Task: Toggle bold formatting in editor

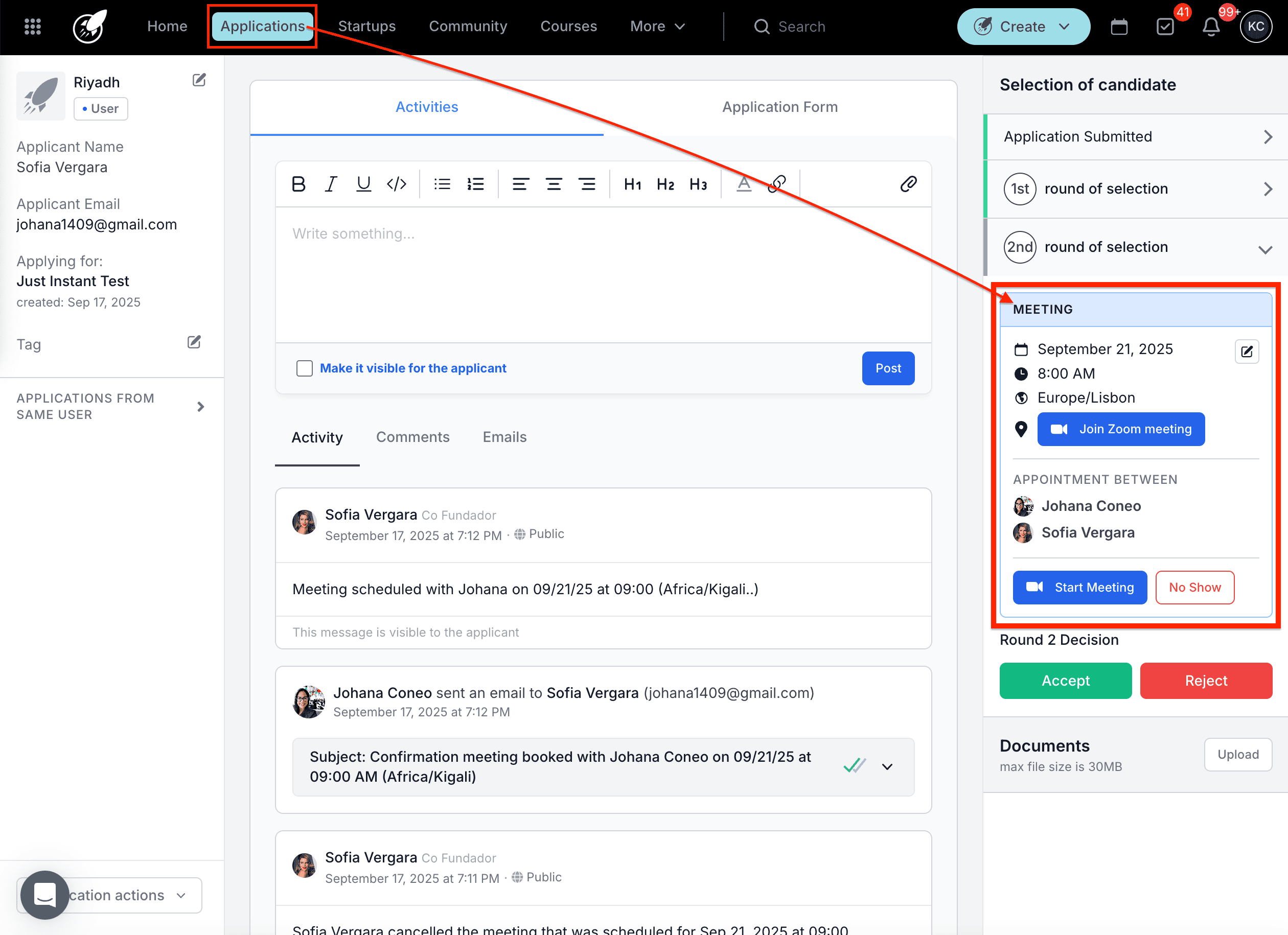Action: [298, 184]
